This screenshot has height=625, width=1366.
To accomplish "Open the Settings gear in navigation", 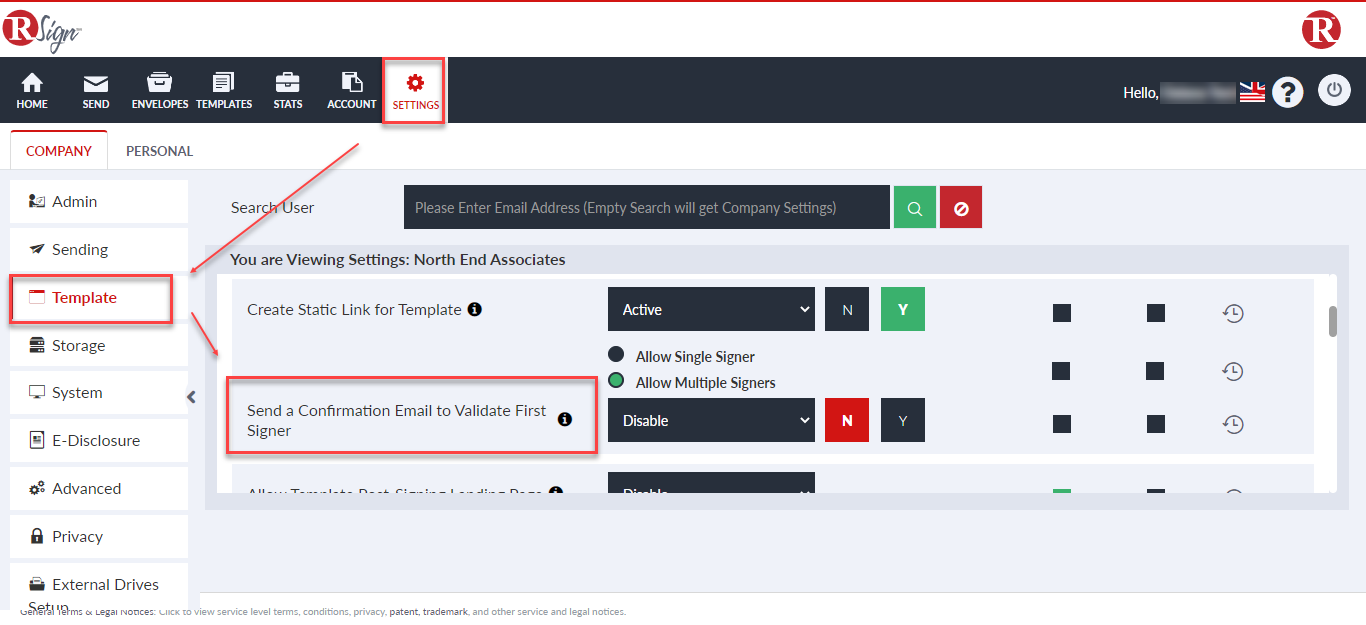I will [415, 90].
